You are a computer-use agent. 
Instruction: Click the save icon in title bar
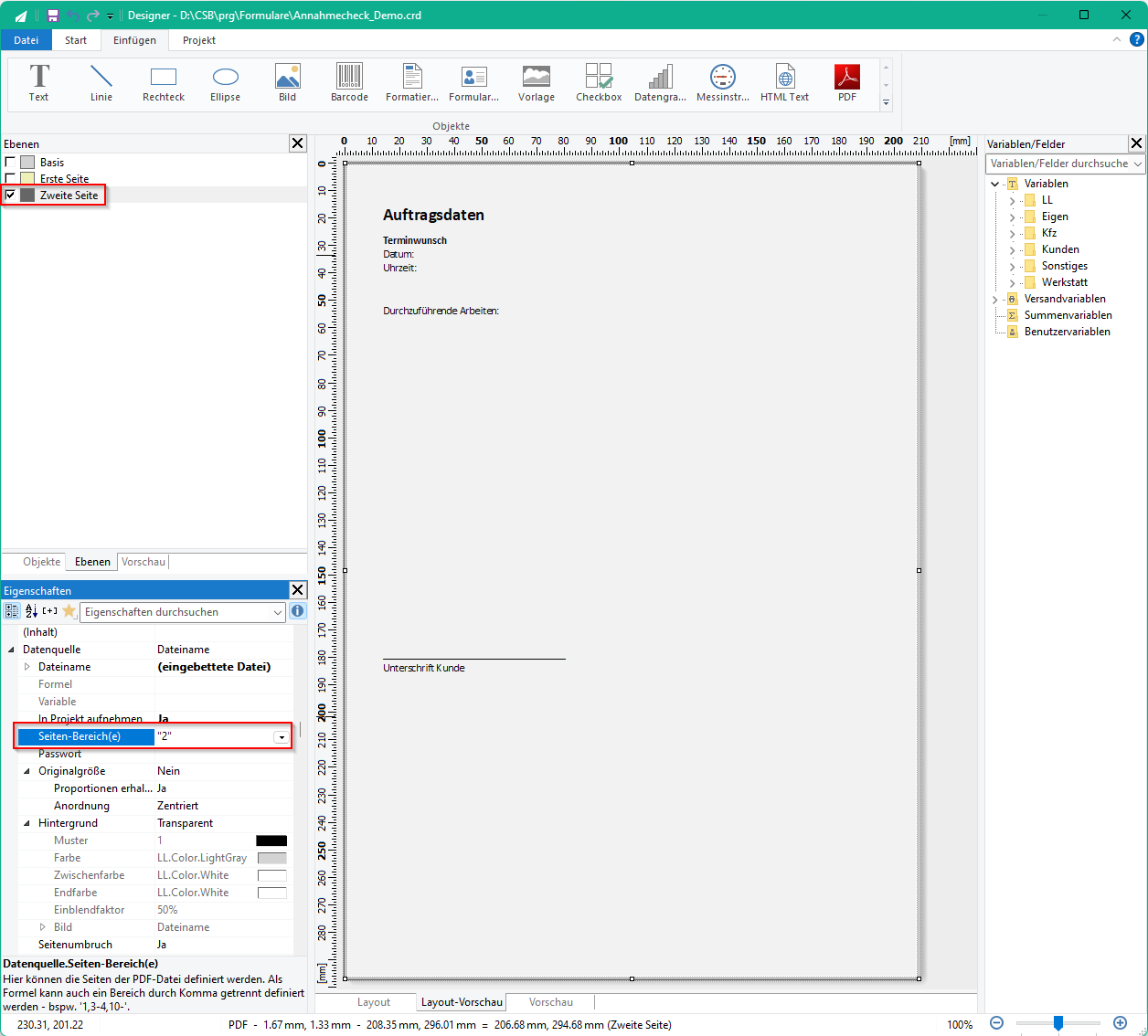53,16
